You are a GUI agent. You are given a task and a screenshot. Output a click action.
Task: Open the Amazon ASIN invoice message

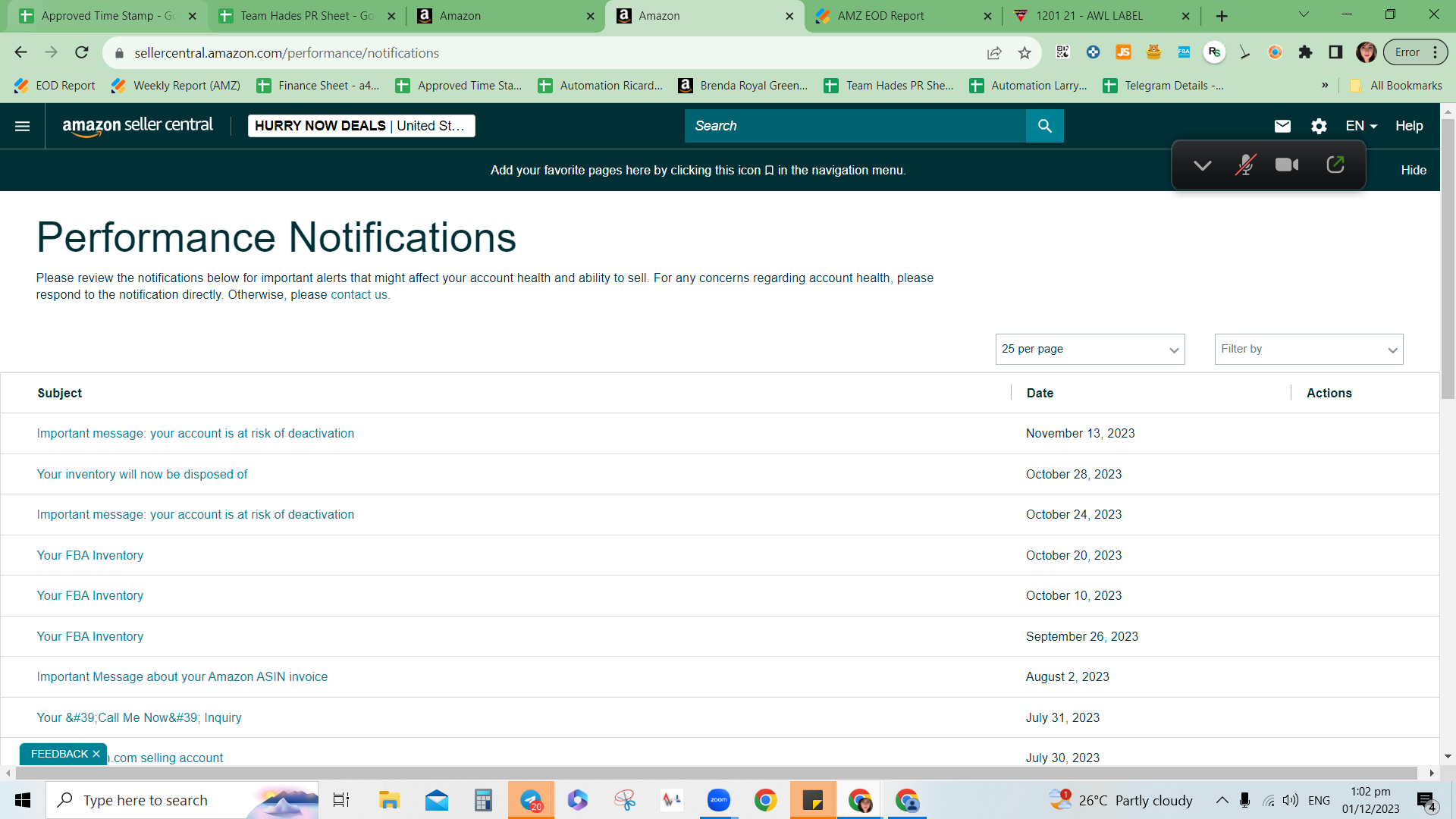182,677
